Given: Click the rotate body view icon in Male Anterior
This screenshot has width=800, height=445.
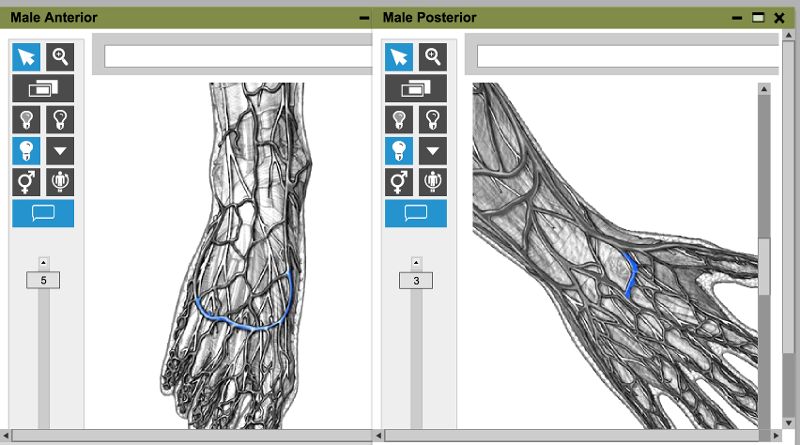Looking at the screenshot, I should click(60, 182).
